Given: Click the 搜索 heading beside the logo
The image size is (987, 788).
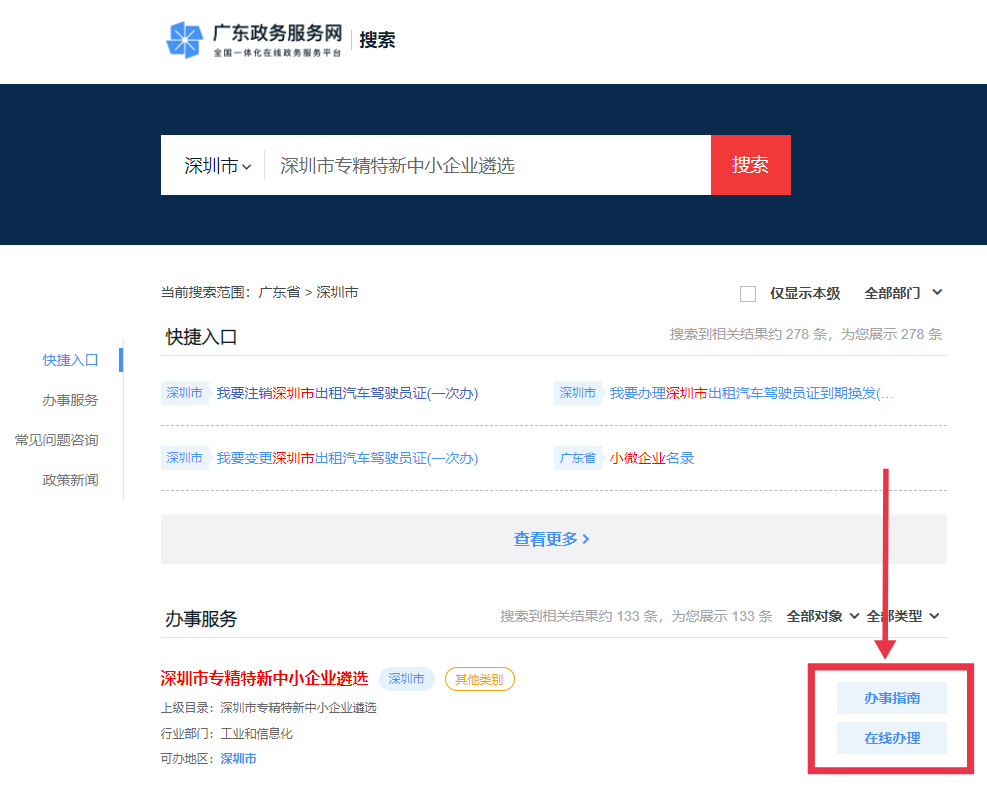Looking at the screenshot, I should pos(377,40).
